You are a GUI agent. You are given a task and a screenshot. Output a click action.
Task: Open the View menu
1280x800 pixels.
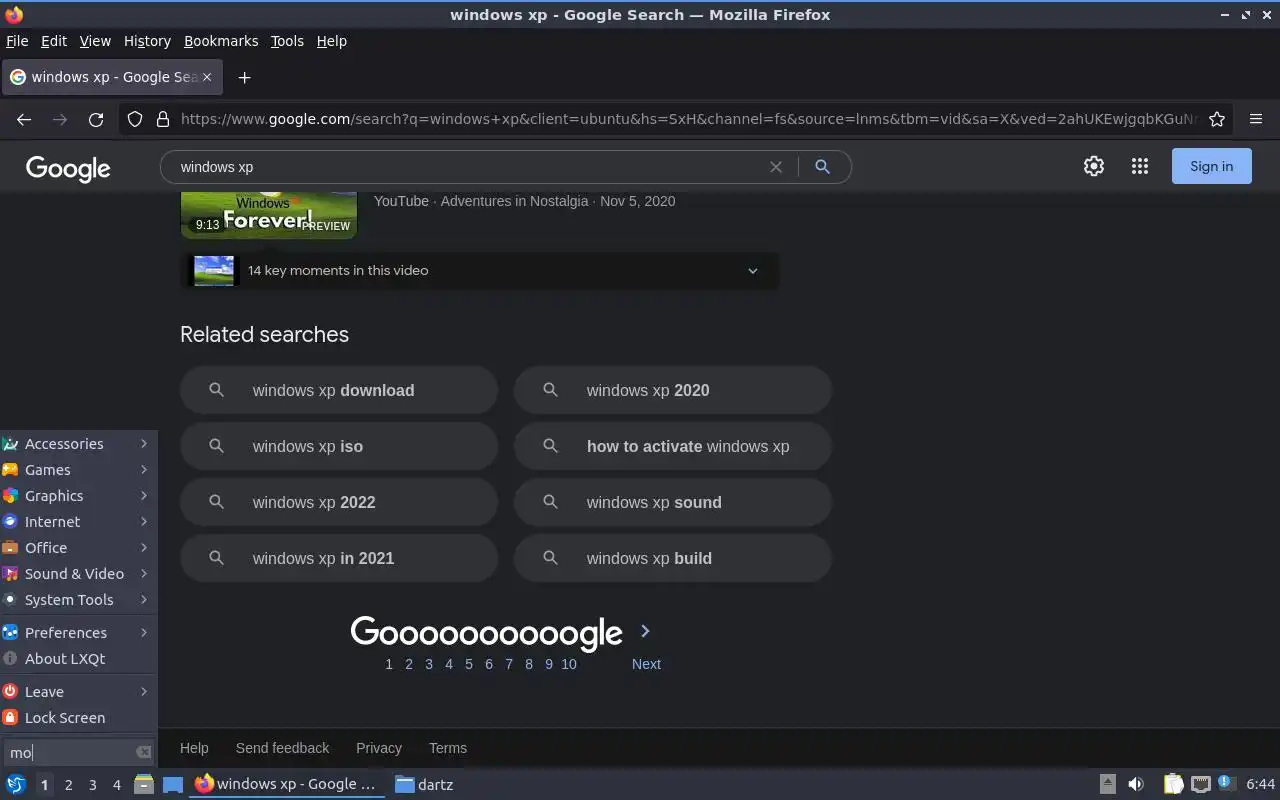click(95, 41)
